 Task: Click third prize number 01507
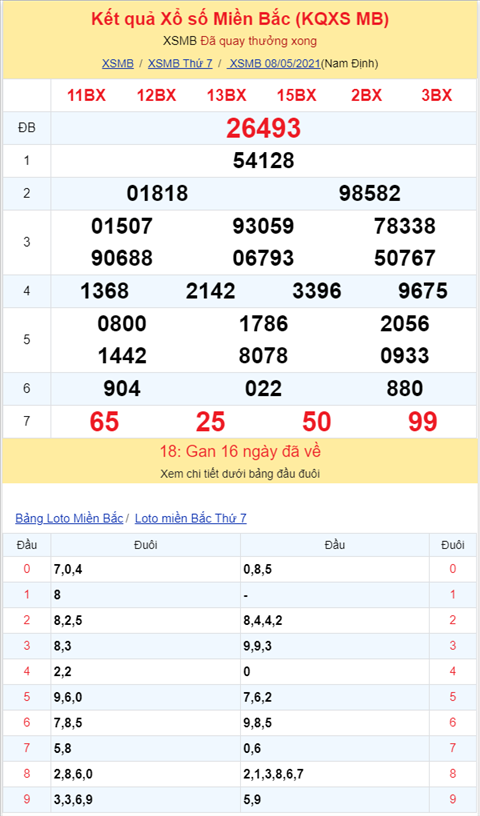(x=122, y=226)
